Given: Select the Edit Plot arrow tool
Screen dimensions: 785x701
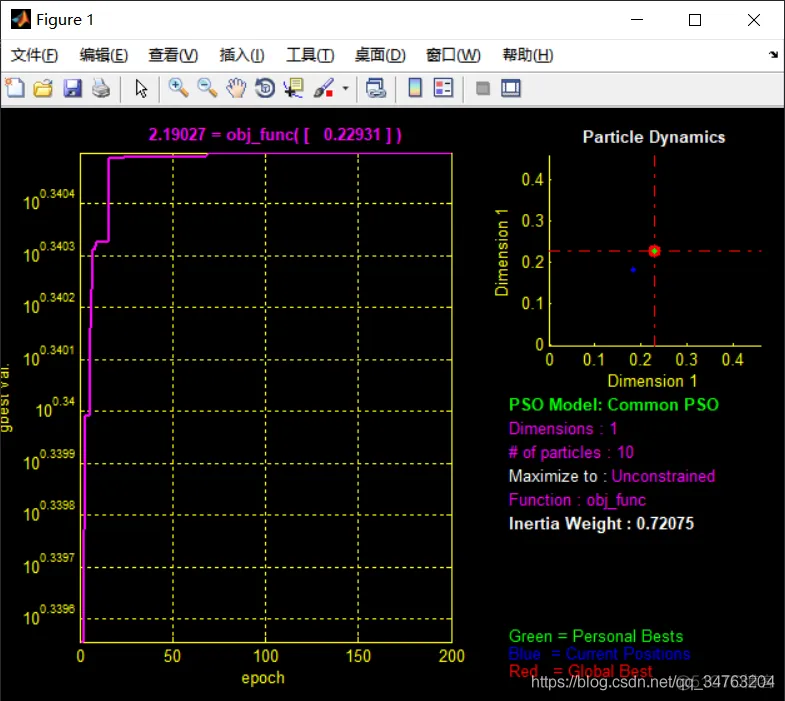Looking at the screenshot, I should (x=141, y=88).
